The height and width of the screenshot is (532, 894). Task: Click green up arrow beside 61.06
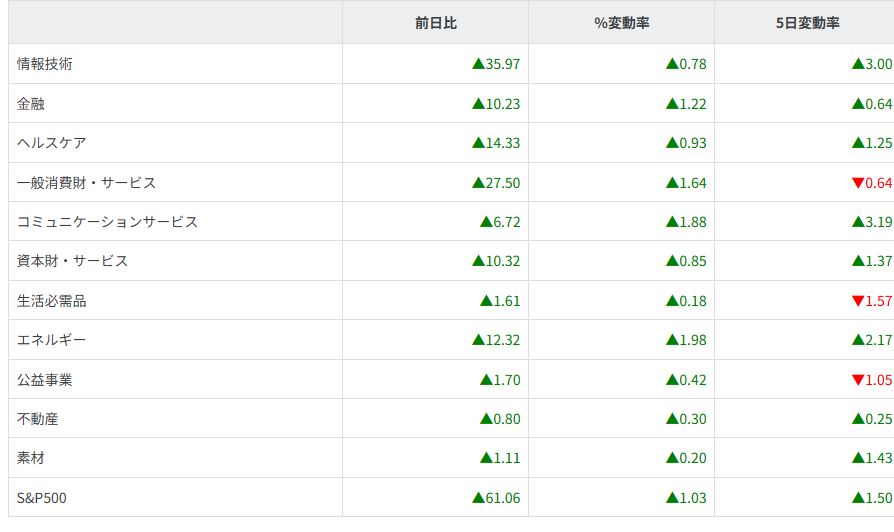point(478,498)
